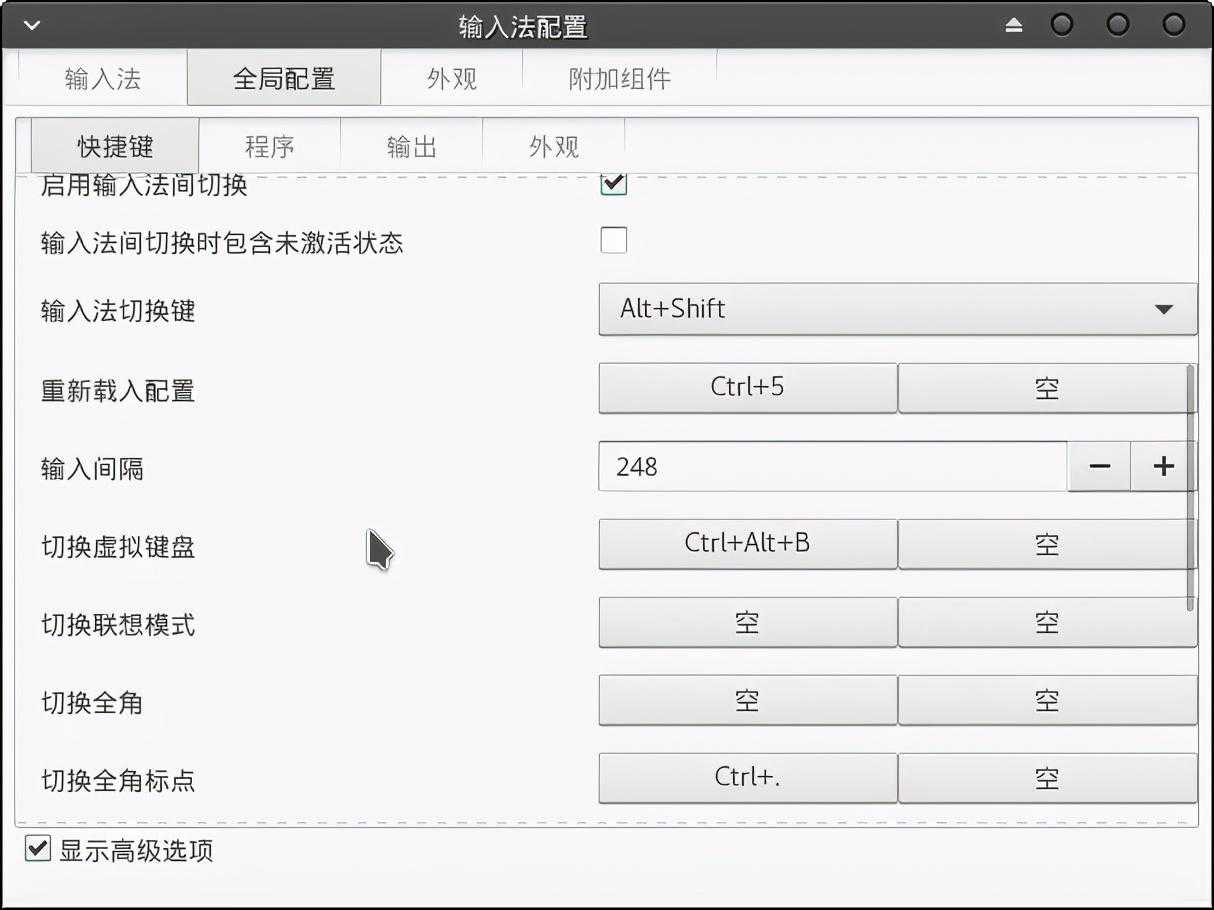Click the Ctrl+. 切换全角标点 shortcut button
This screenshot has width=1214, height=910.
[747, 778]
